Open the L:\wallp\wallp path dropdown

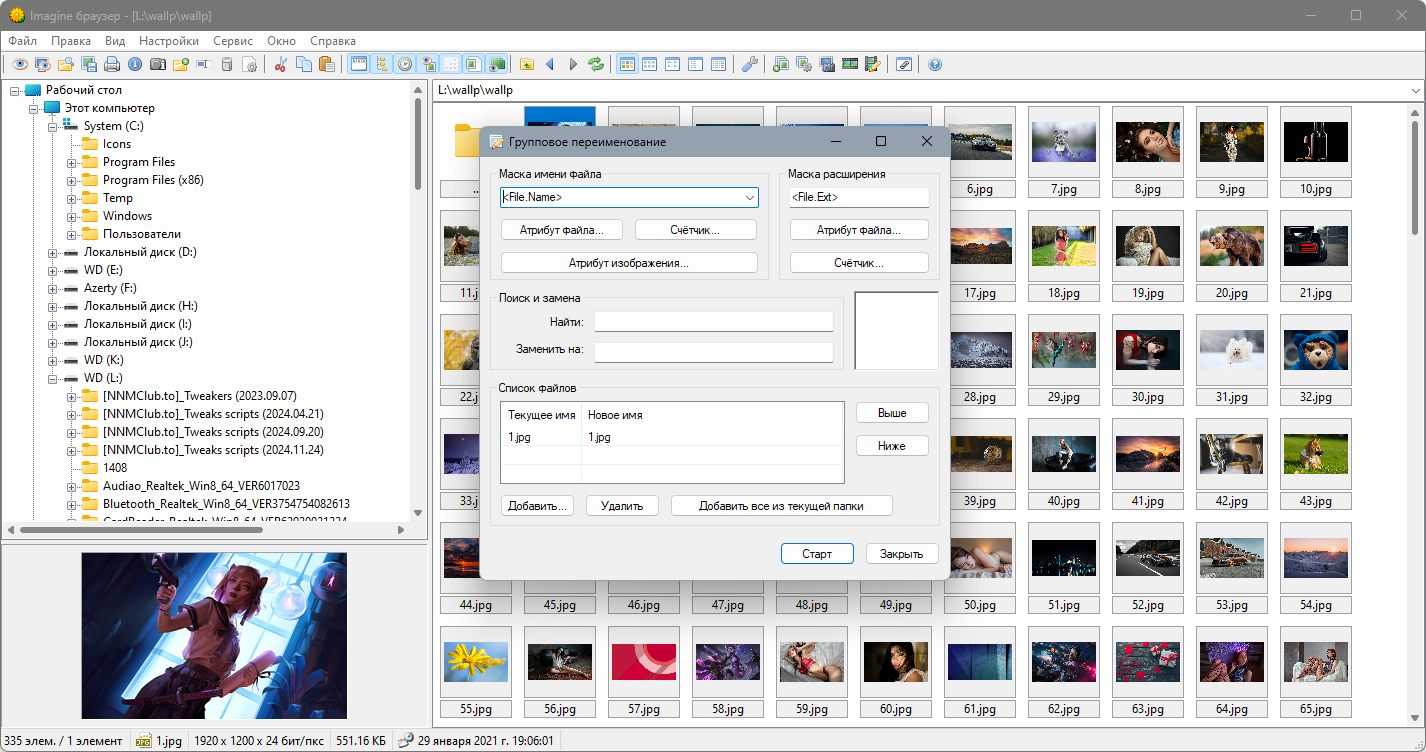coord(1415,90)
